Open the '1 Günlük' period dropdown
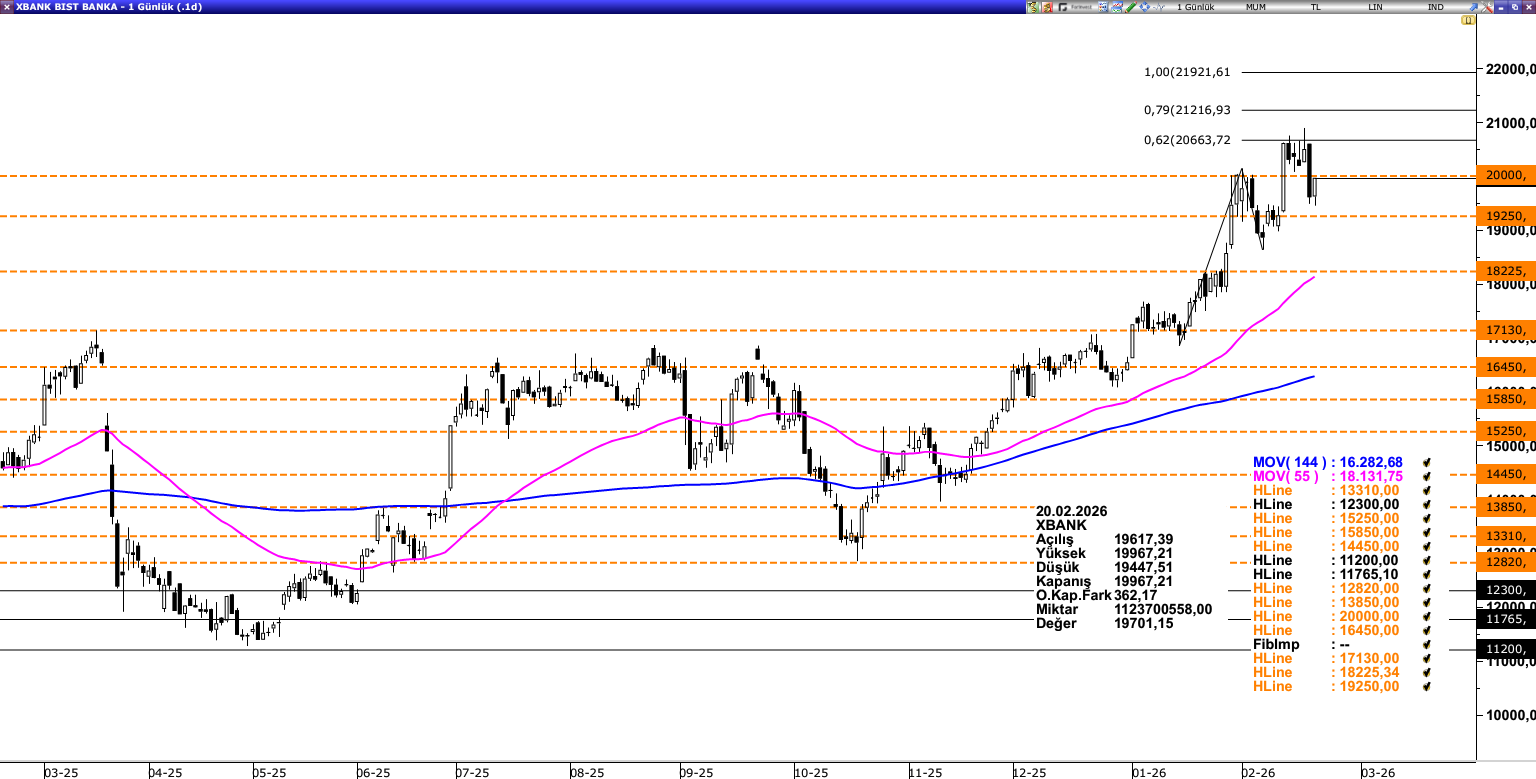This screenshot has height=779, width=1536. [1195, 7]
